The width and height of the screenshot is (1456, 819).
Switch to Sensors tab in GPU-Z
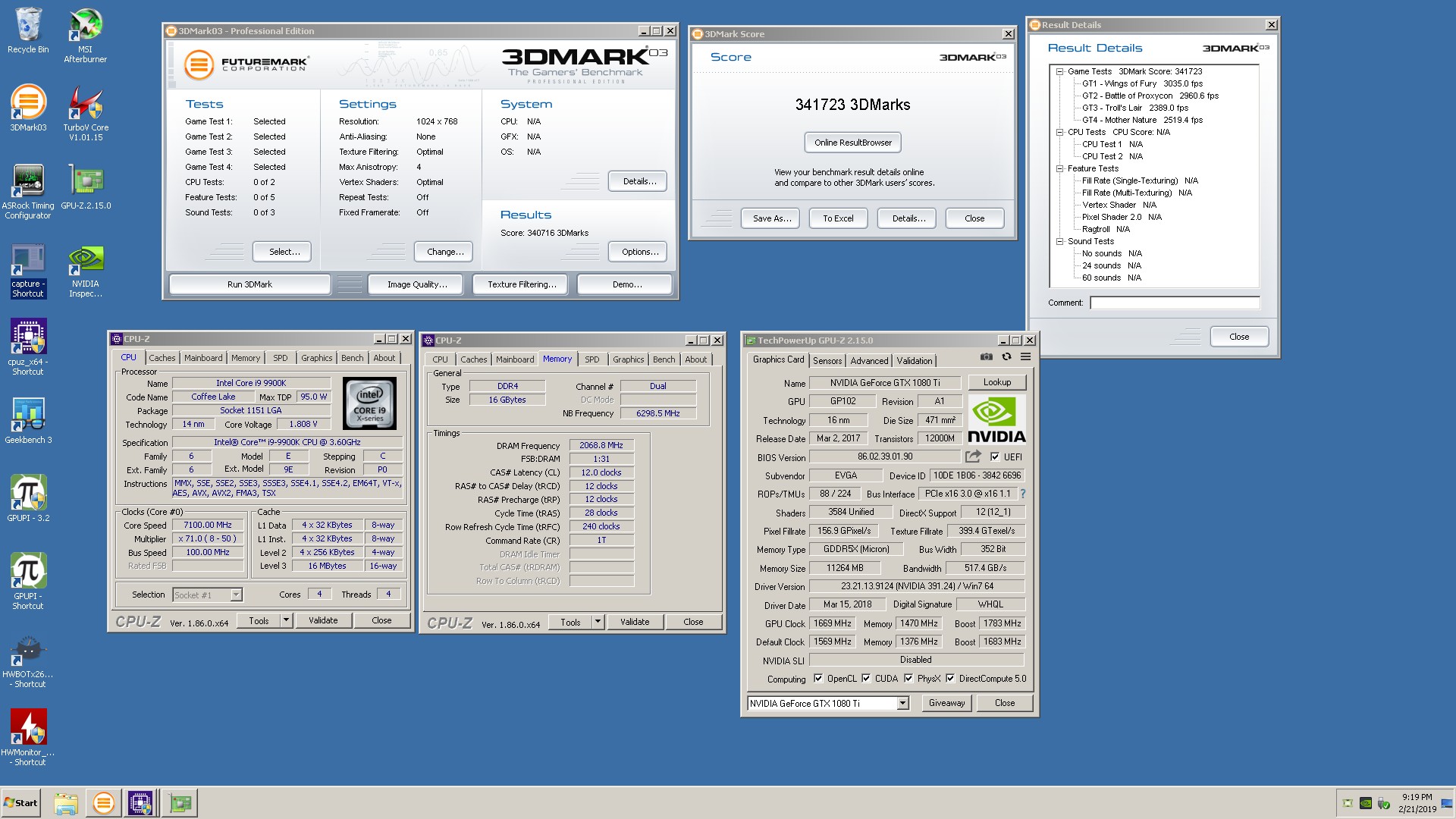click(x=827, y=361)
